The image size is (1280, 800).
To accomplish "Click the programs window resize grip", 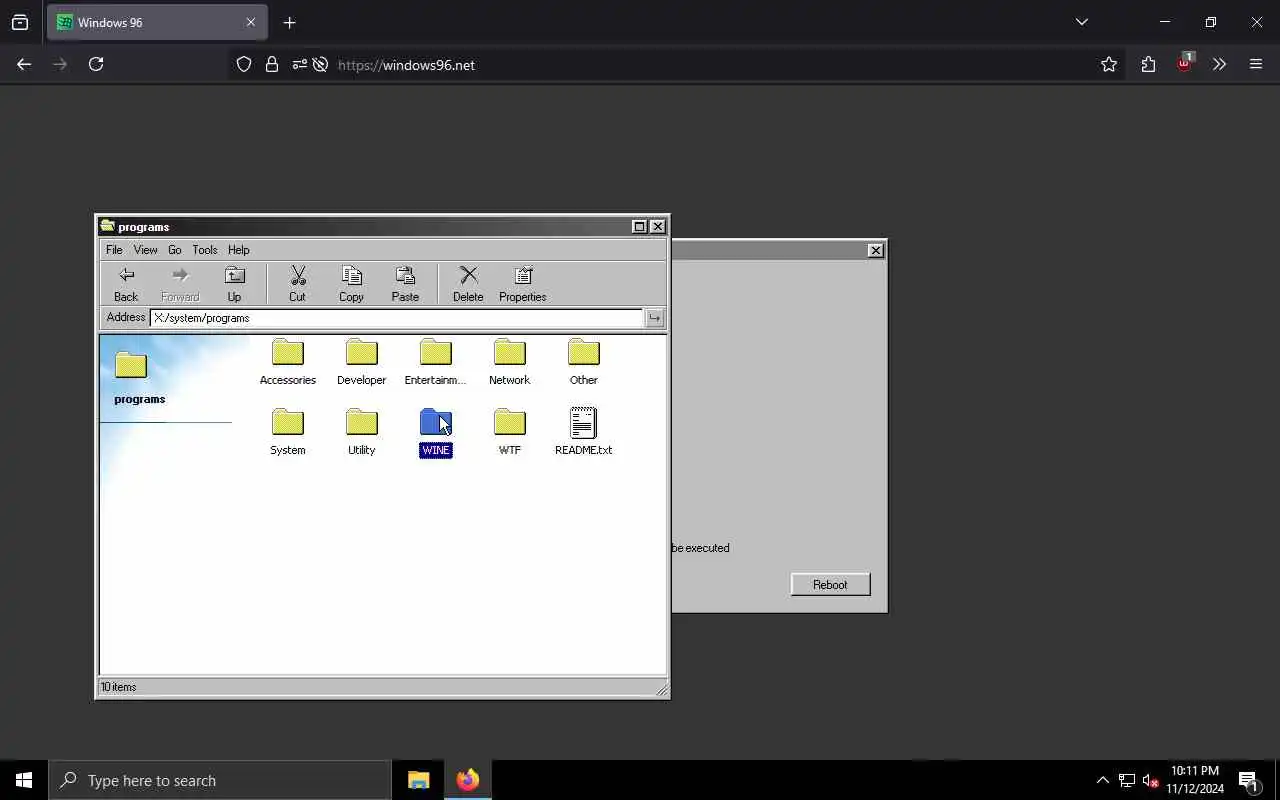I will coord(661,689).
